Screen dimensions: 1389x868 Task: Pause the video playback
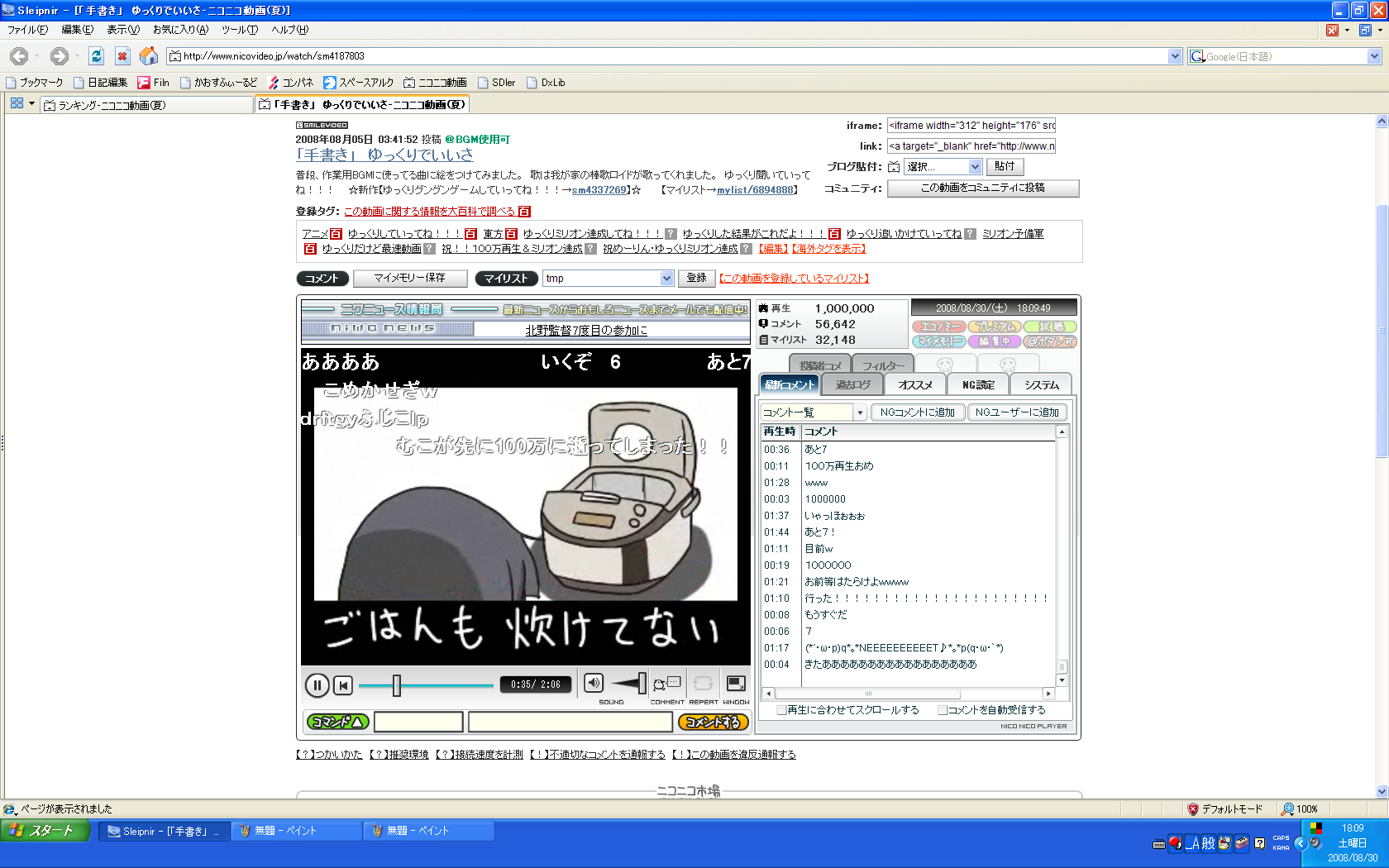coord(317,685)
